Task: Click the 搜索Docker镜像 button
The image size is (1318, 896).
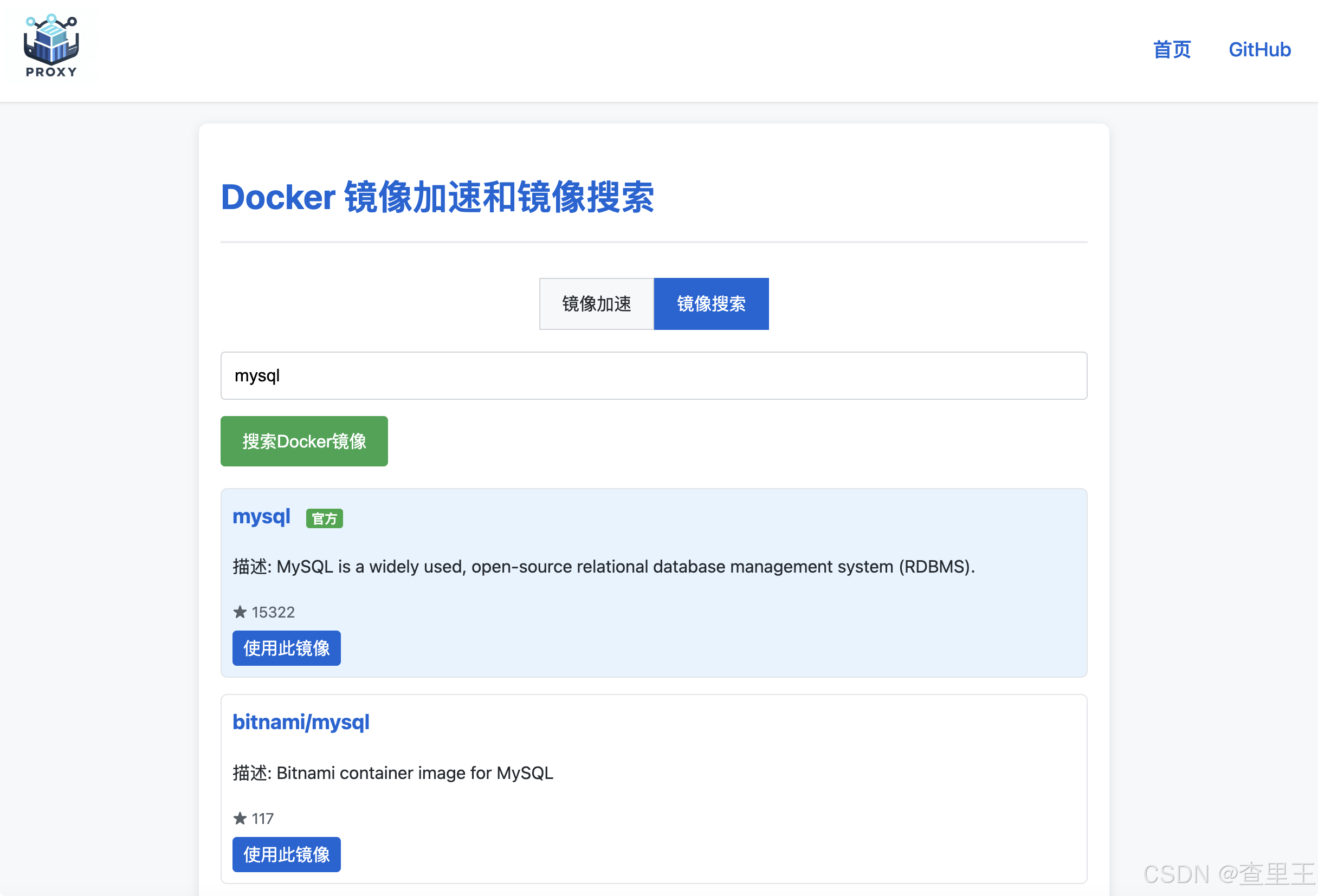Action: point(304,441)
